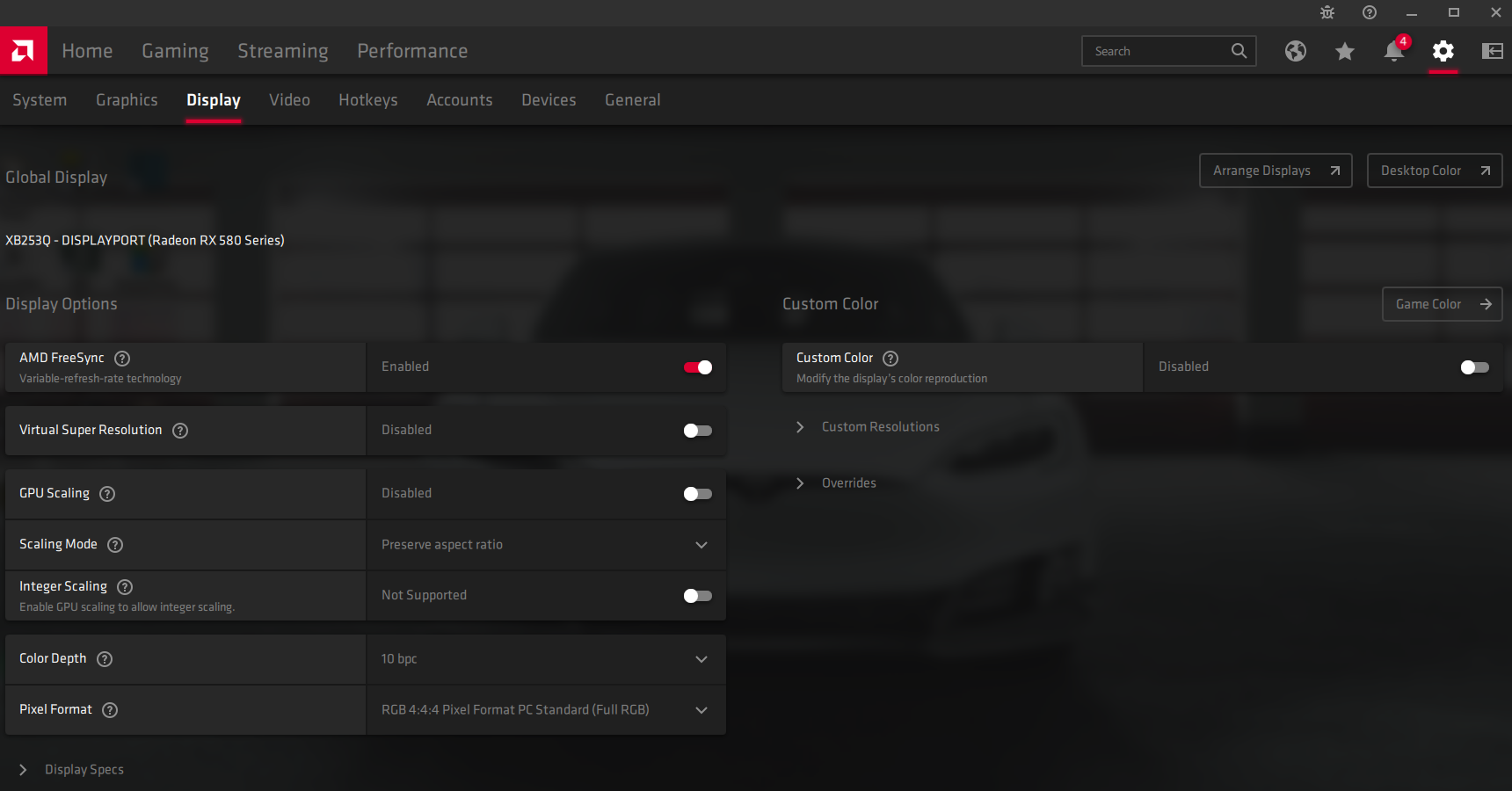The image size is (1512, 791).
Task: Click the search magnifier icon
Action: point(1239,51)
